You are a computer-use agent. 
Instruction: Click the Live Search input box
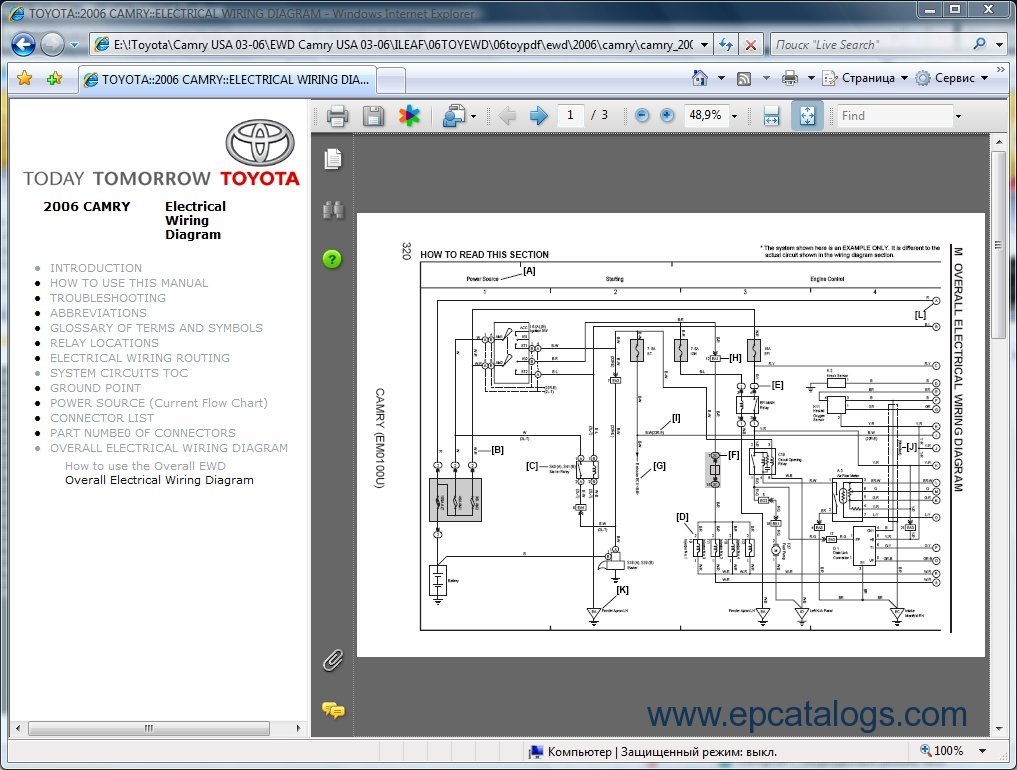click(x=869, y=45)
